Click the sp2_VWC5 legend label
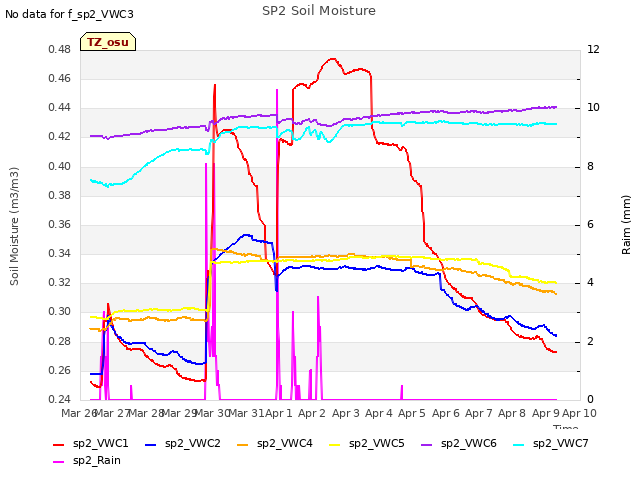Image resolution: width=640 pixels, height=480 pixels. [x=376, y=443]
